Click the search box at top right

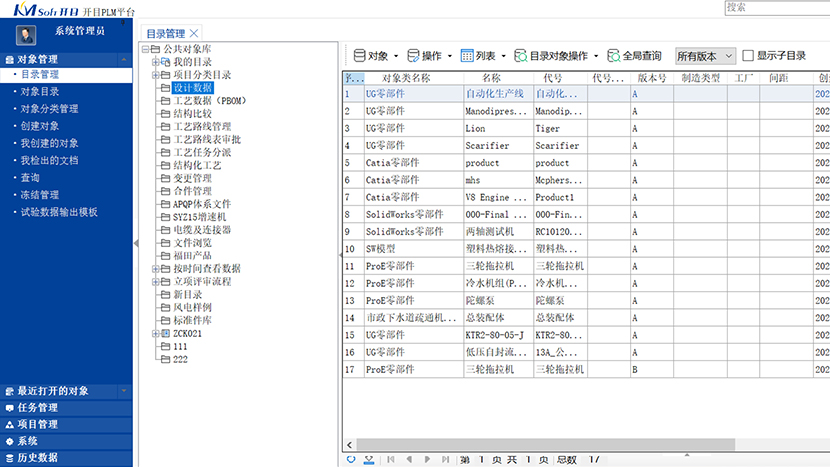pyautogui.click(x=776, y=7)
